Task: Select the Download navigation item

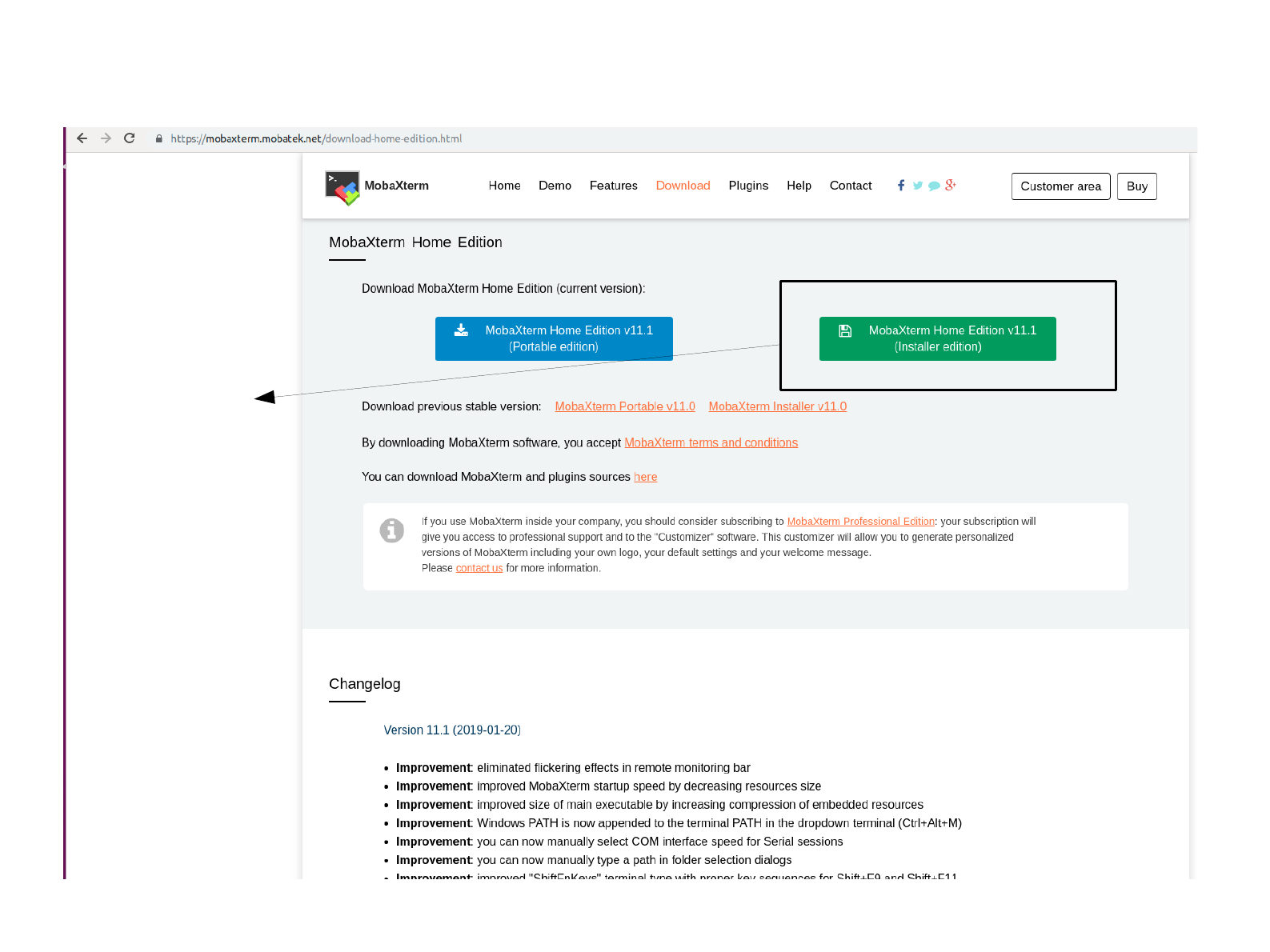Action: (x=683, y=186)
